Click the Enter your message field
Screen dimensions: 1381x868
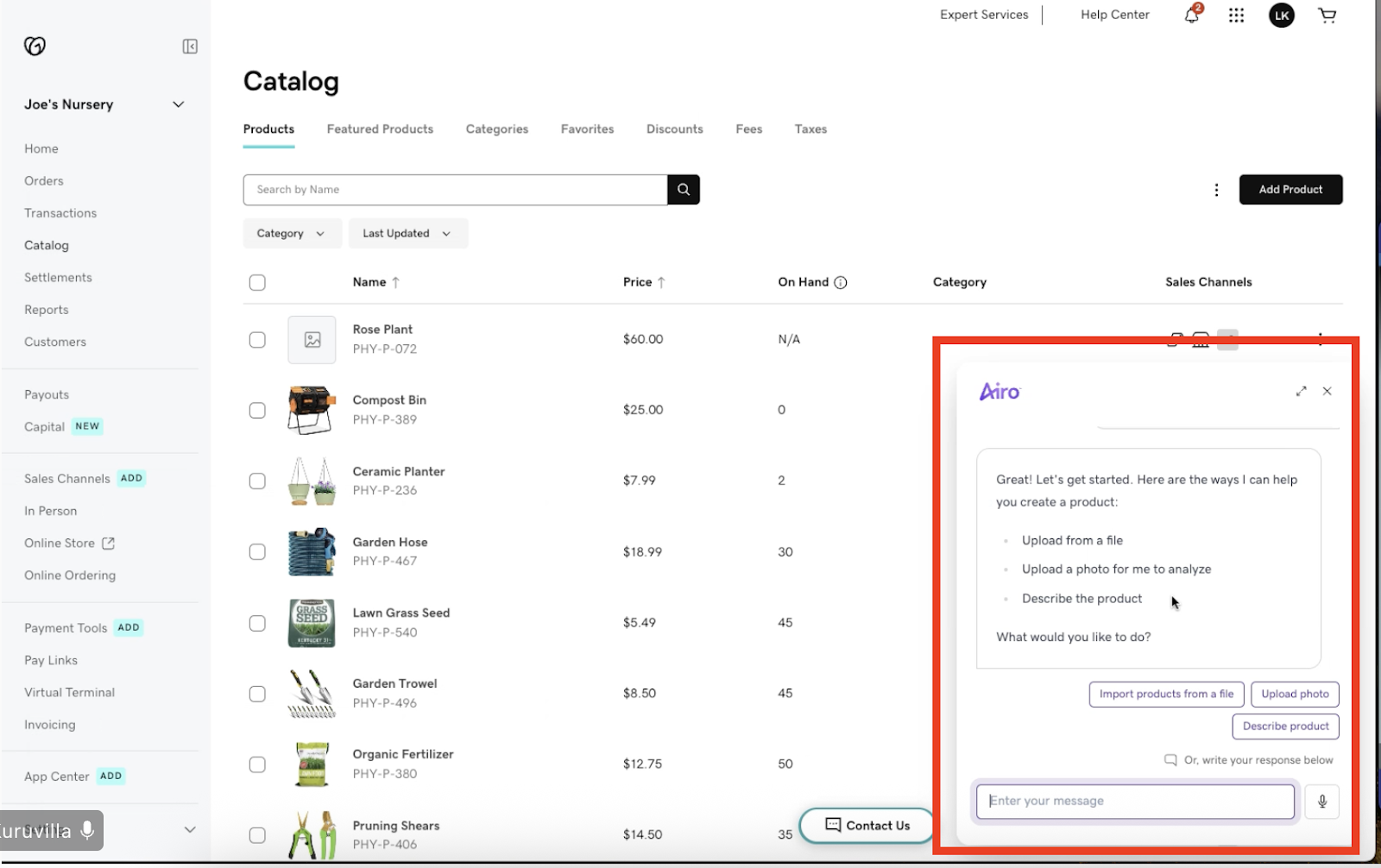tap(1133, 801)
